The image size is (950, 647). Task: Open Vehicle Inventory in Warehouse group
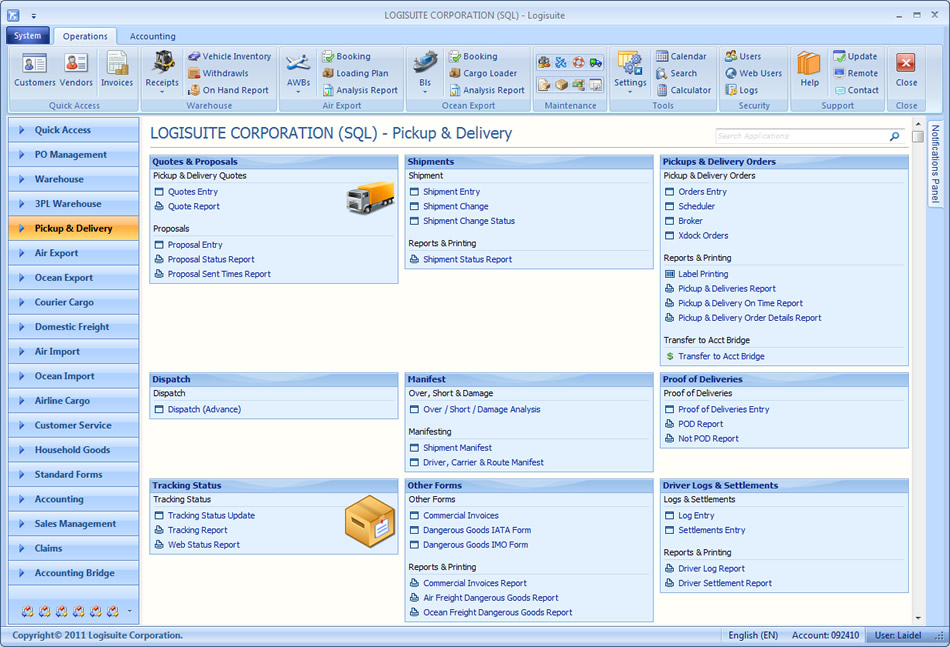click(x=230, y=56)
